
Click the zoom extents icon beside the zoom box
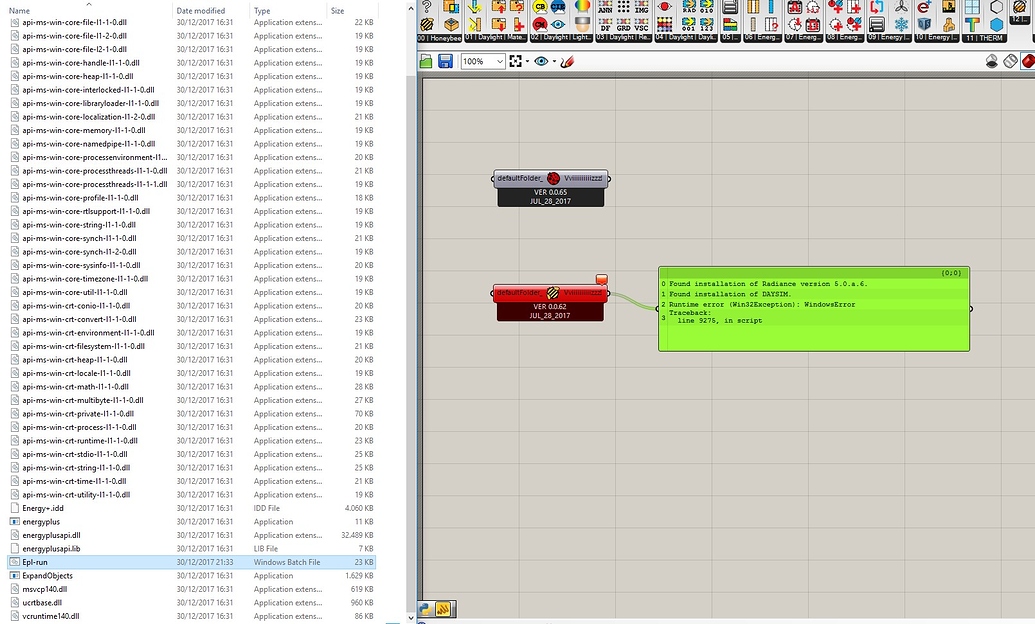click(x=517, y=61)
